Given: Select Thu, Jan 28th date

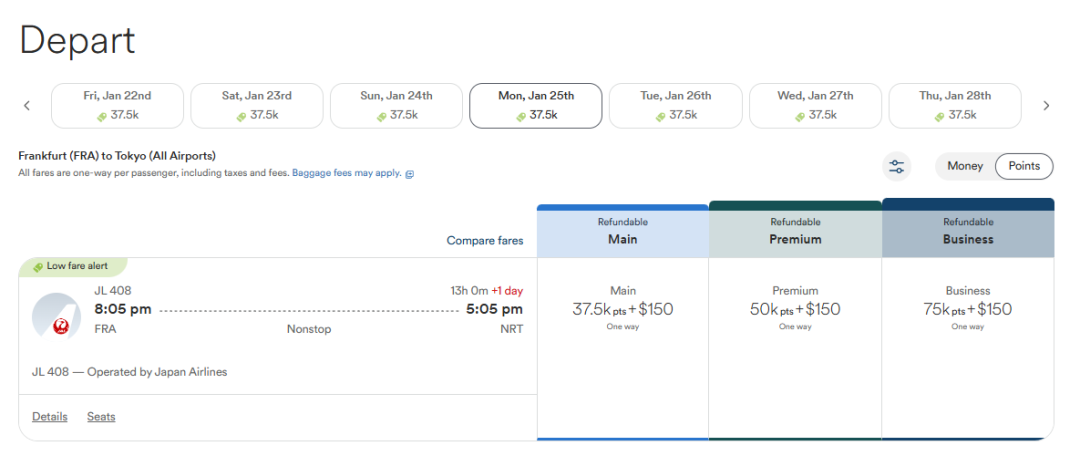Looking at the screenshot, I should (x=955, y=105).
